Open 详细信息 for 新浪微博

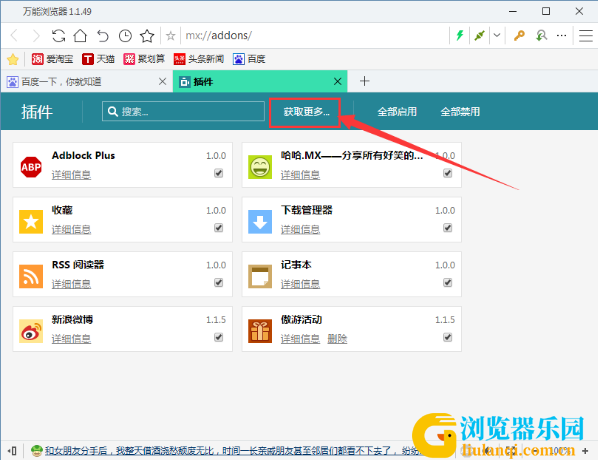71,339
